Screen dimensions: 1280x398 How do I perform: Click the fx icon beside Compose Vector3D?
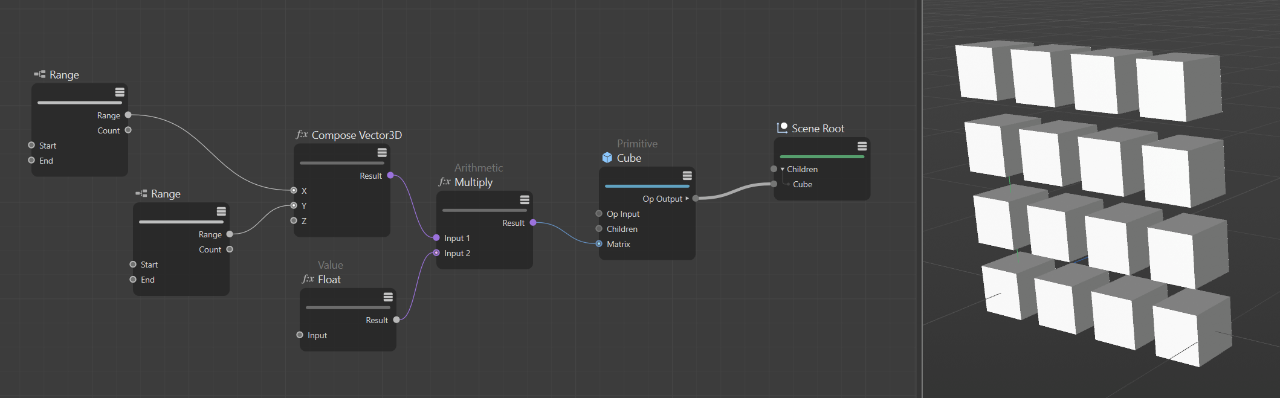(302, 134)
